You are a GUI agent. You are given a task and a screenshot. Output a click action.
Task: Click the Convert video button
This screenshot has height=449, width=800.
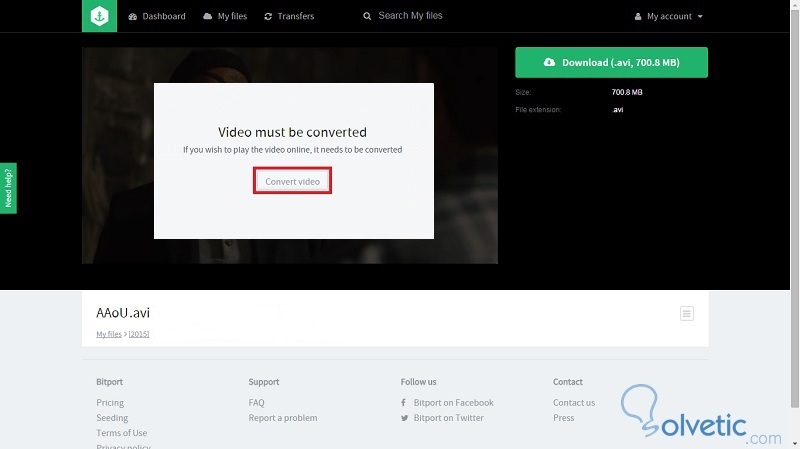tap(292, 181)
